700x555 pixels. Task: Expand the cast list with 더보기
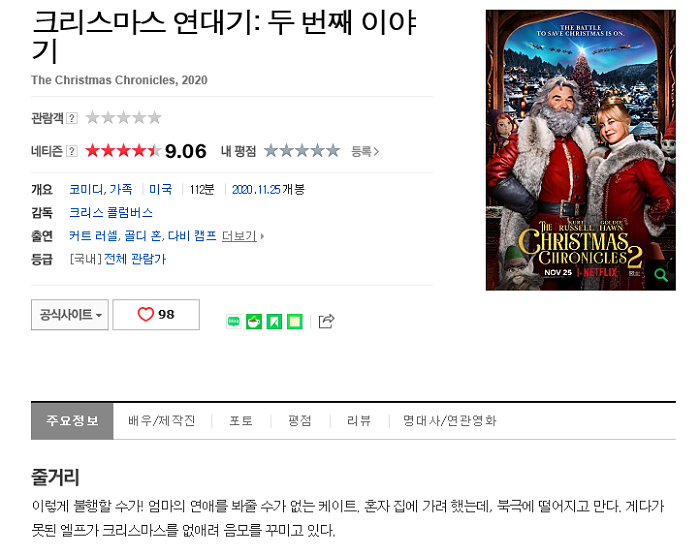243,236
